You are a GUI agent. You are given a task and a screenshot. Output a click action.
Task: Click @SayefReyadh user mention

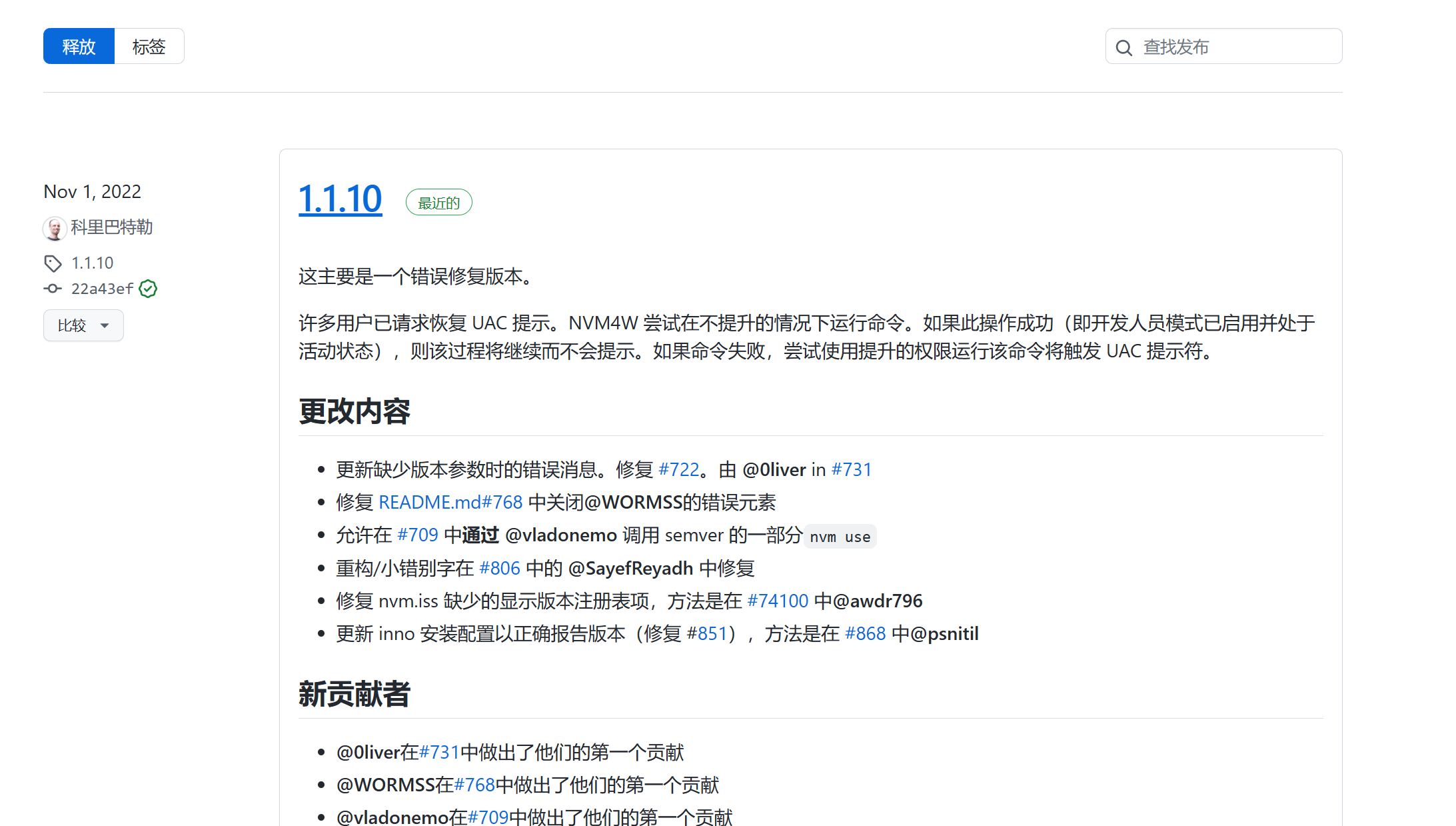click(630, 569)
